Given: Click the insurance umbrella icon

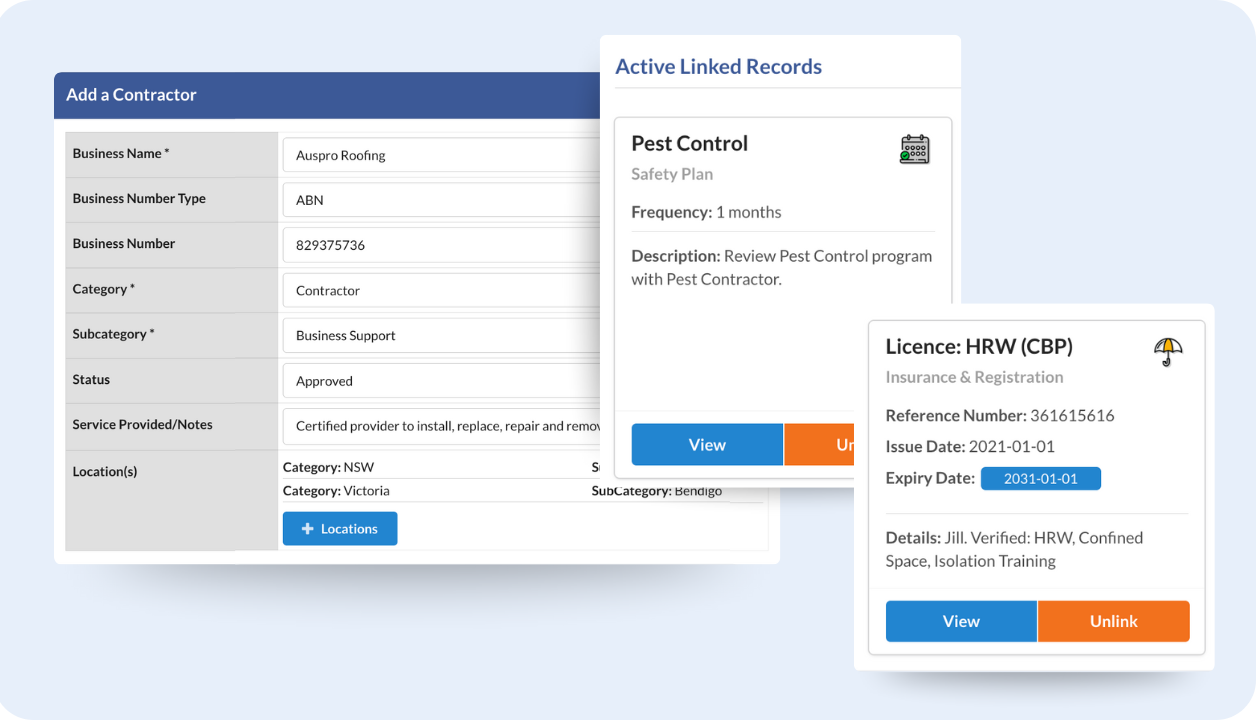Looking at the screenshot, I should [1168, 351].
